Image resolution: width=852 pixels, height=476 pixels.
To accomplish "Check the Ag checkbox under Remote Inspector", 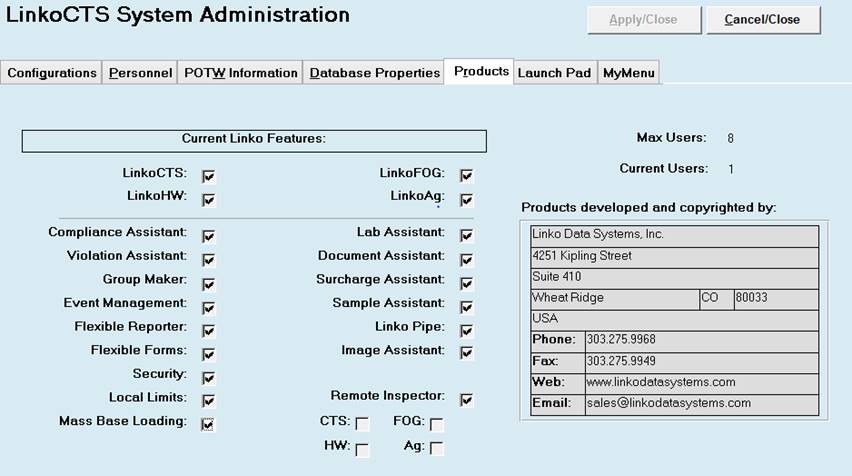I will [436, 448].
